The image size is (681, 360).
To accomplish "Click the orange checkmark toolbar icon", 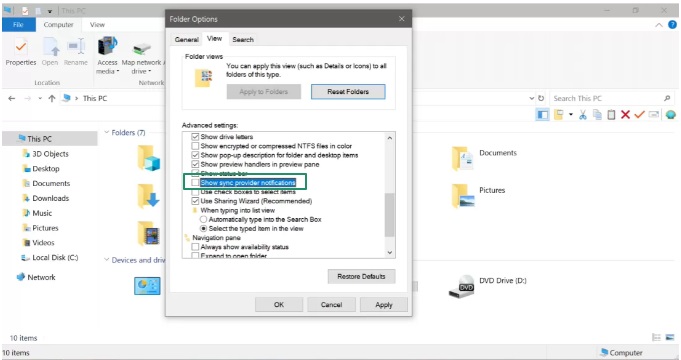I will pyautogui.click(x=639, y=115).
